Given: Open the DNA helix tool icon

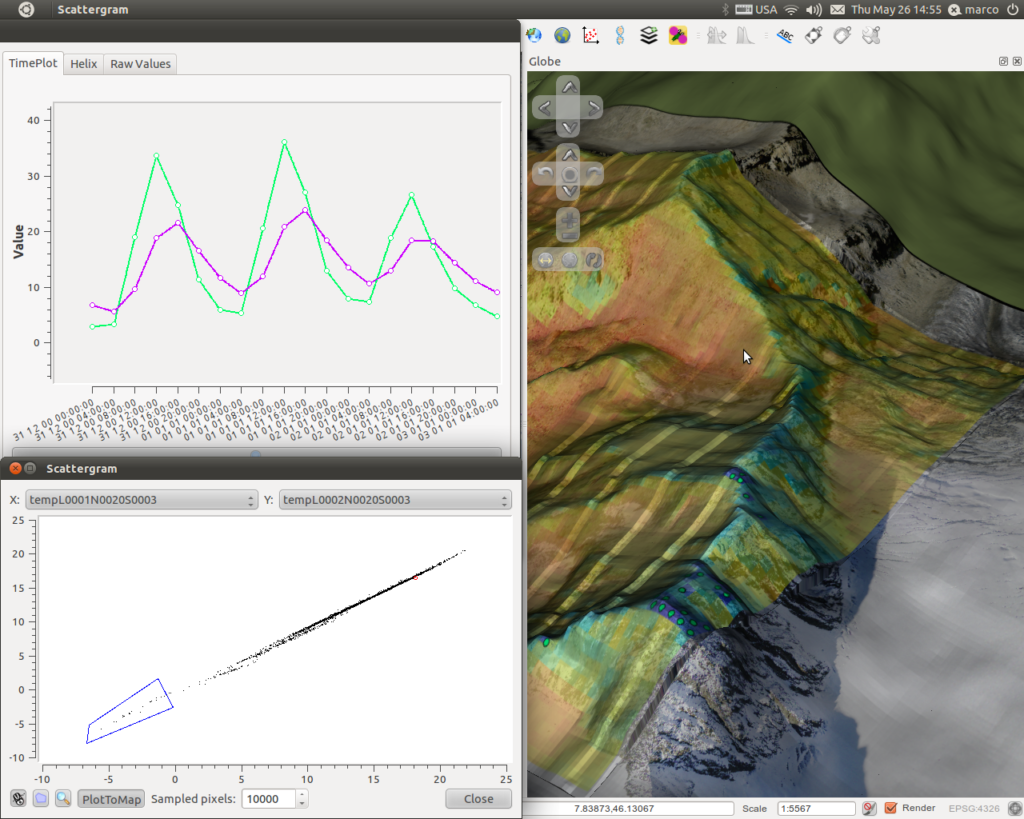Looking at the screenshot, I should click(620, 35).
